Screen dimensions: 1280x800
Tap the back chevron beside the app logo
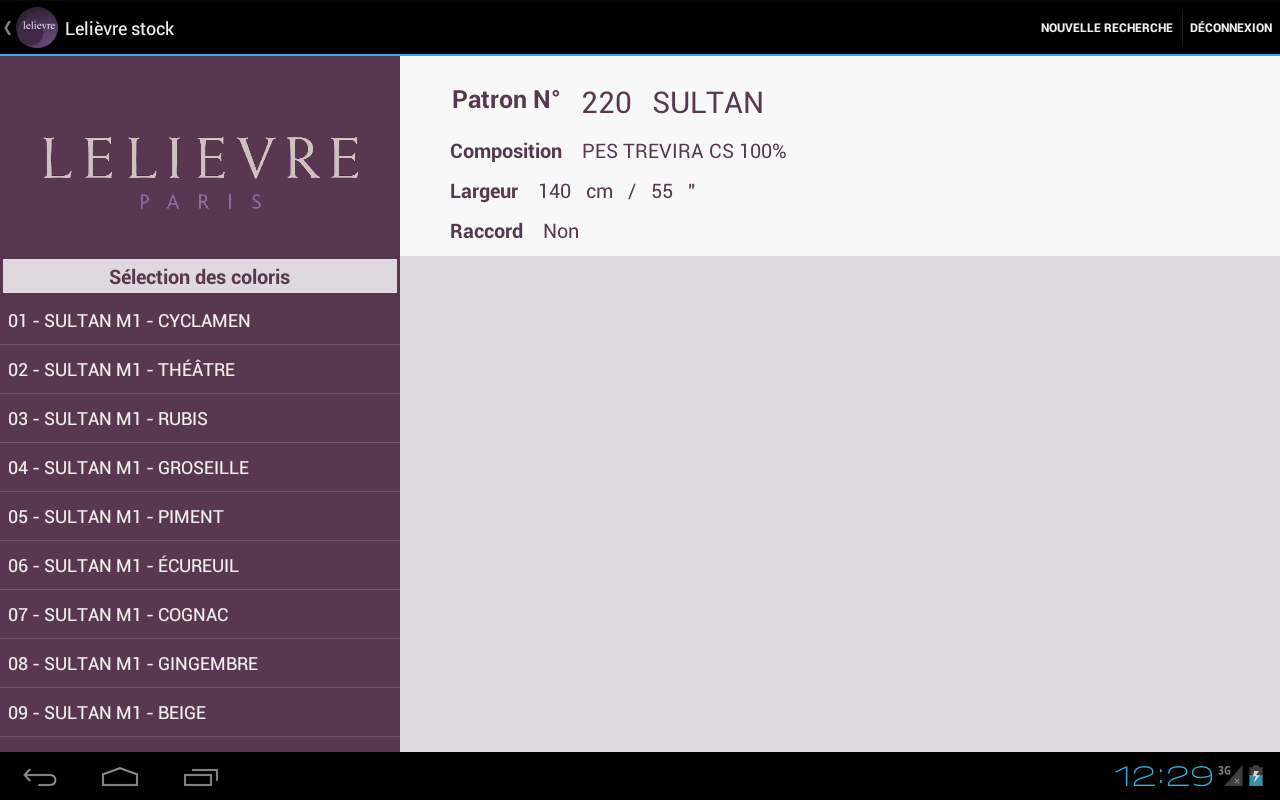(x=8, y=28)
